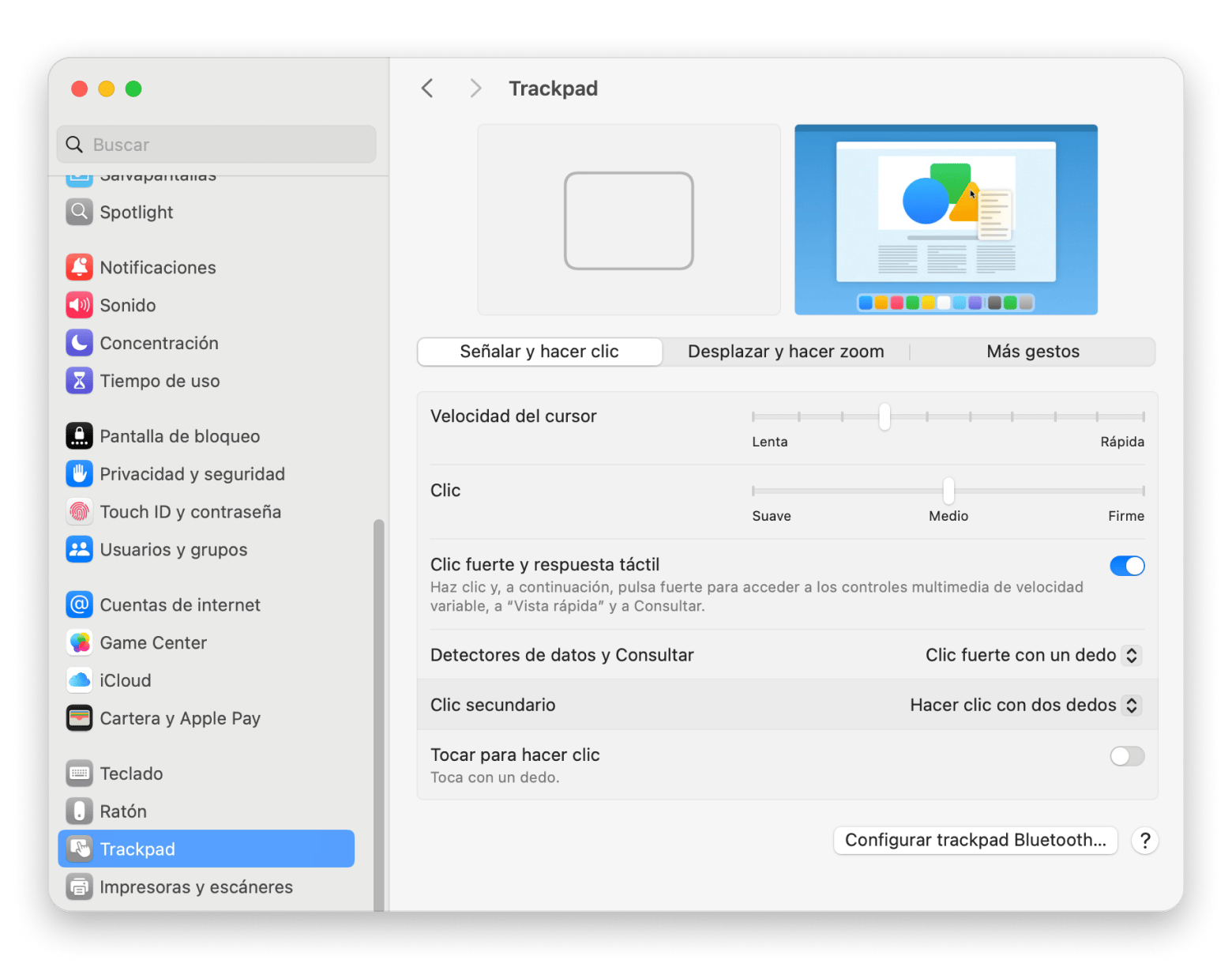Click the Velocidad del cursor slider handle

pyautogui.click(x=885, y=417)
